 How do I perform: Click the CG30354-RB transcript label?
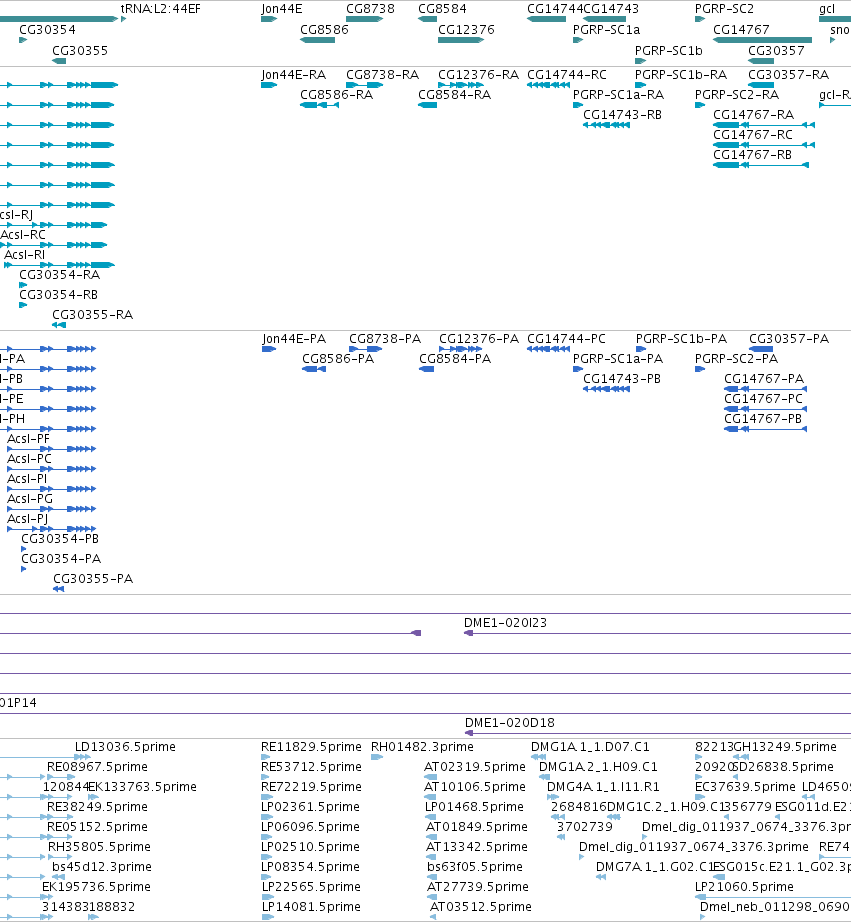[58, 295]
